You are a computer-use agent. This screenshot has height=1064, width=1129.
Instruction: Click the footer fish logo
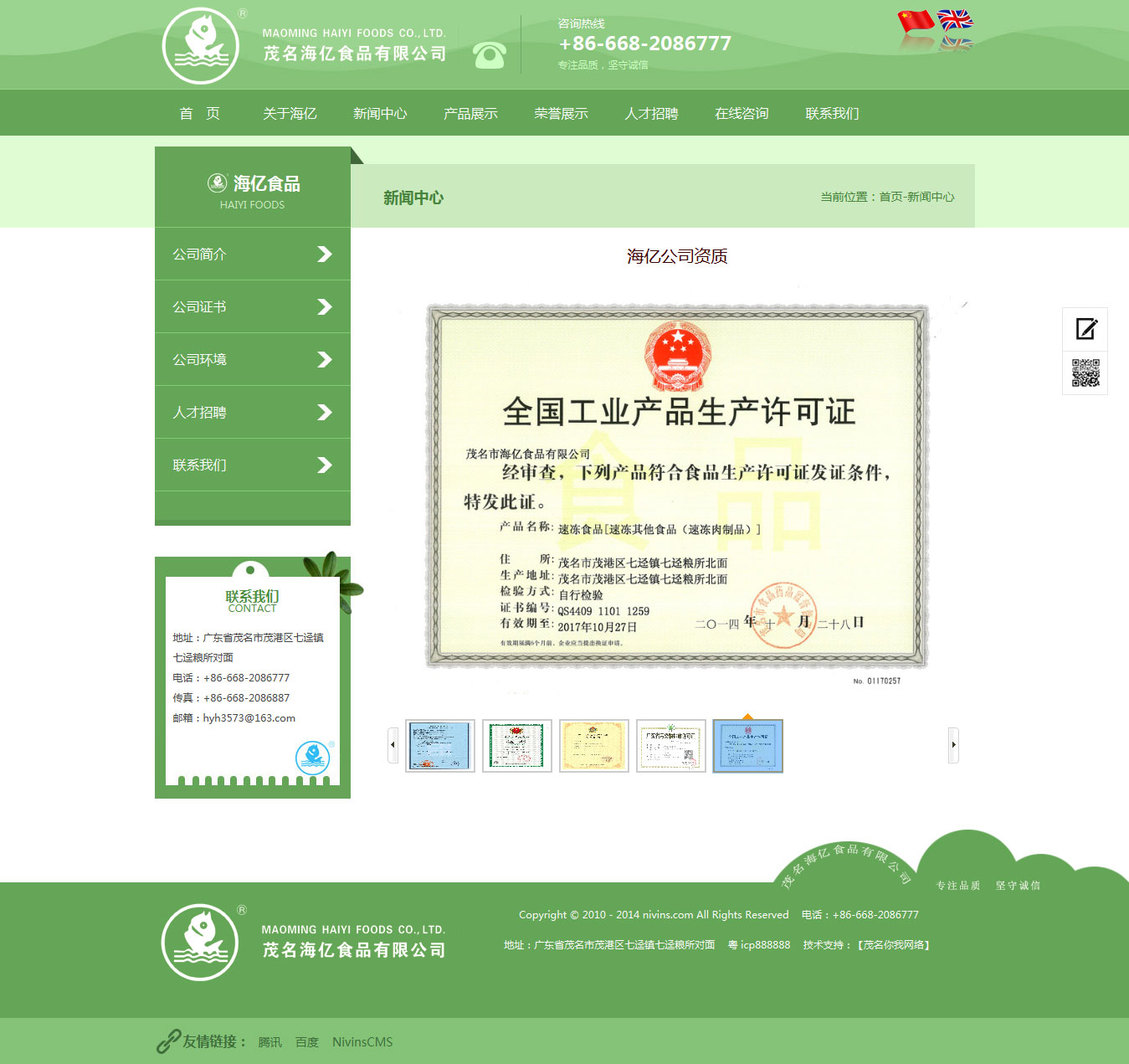tap(200, 942)
